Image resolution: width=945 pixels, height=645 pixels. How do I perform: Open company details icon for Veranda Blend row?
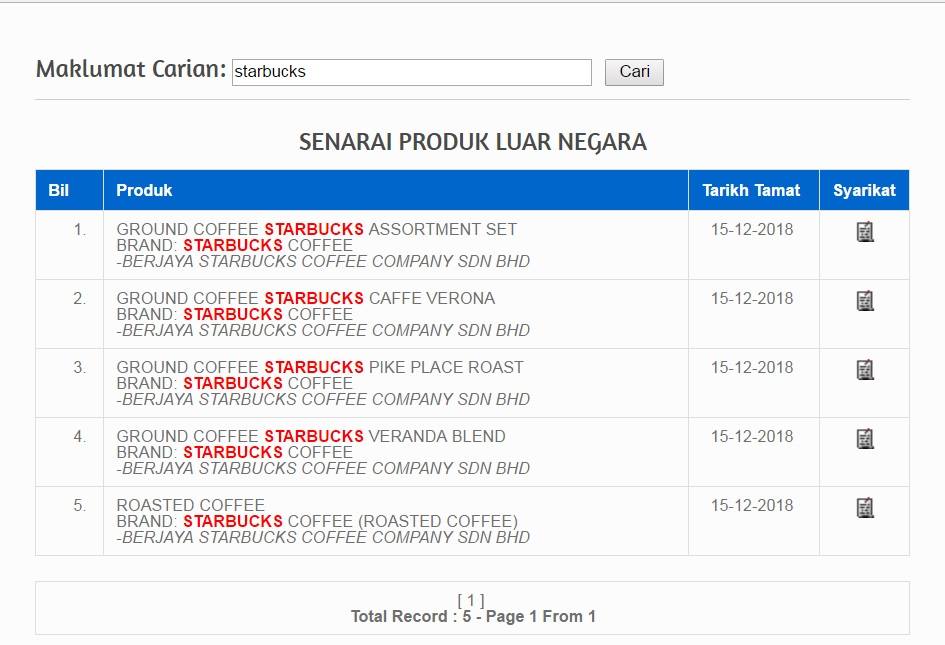(x=865, y=438)
